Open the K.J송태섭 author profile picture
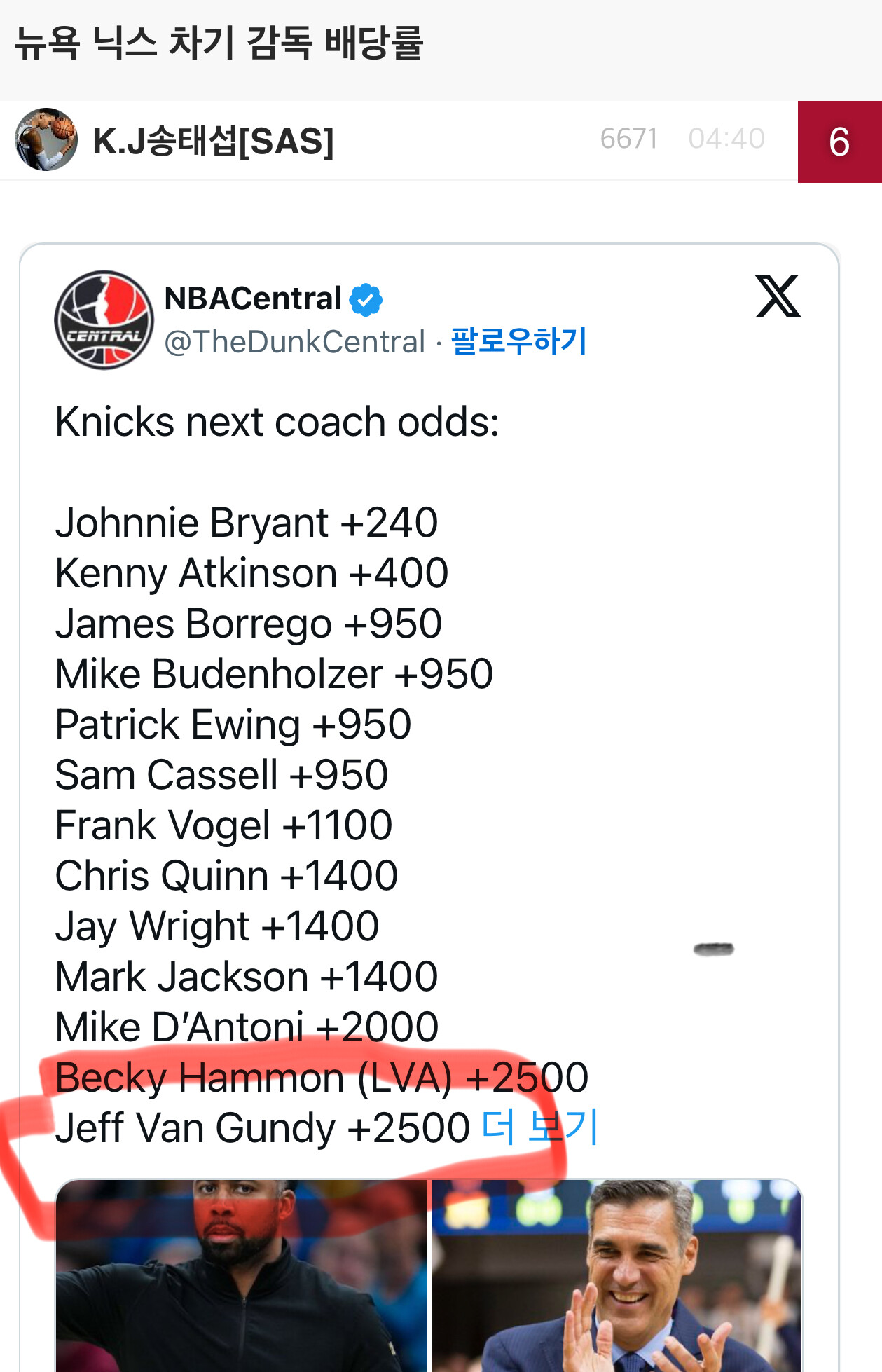This screenshot has width=882, height=1372. tap(46, 139)
